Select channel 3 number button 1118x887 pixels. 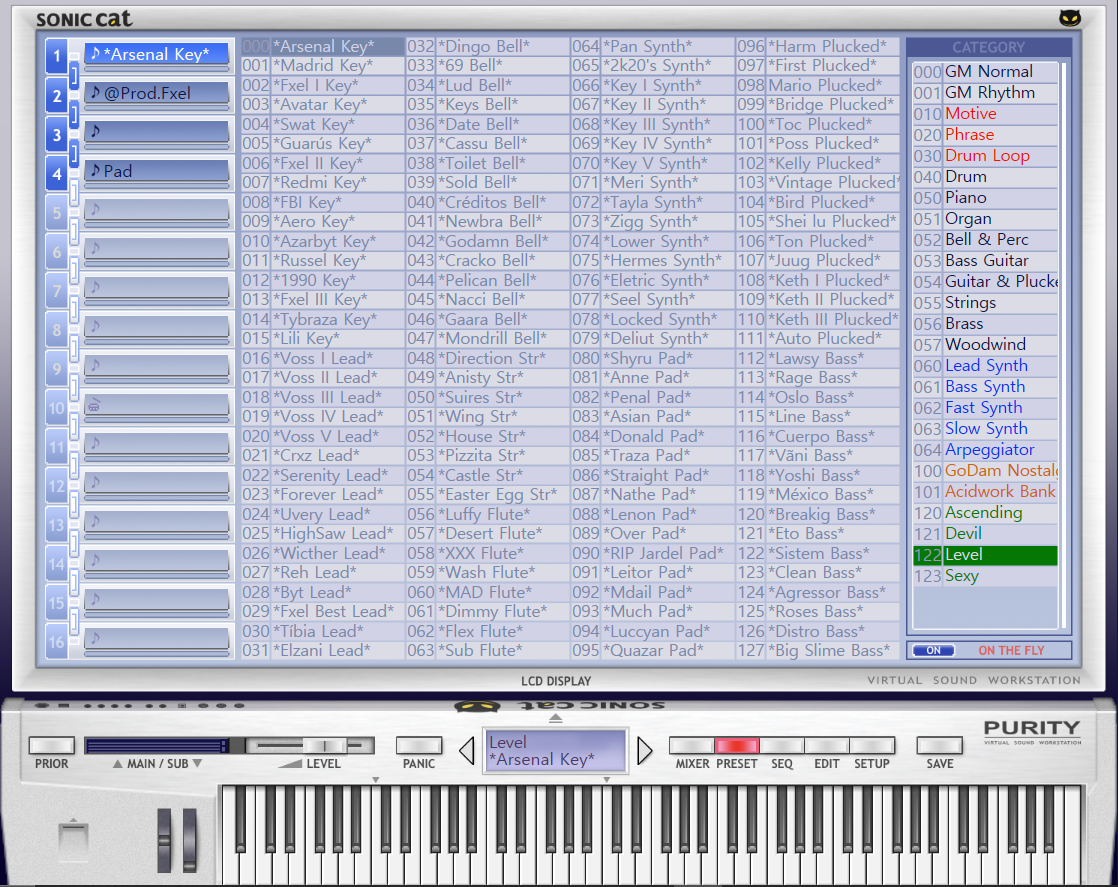(x=57, y=135)
